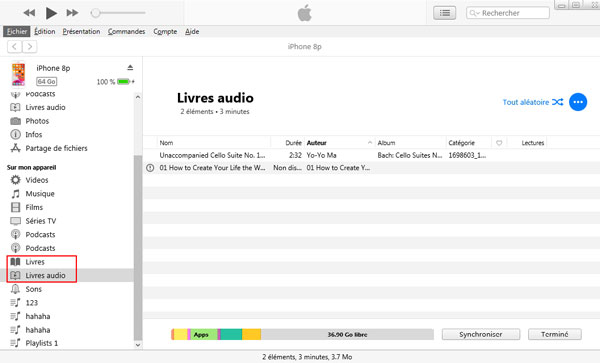Click the Partage de fichiers app icon
This screenshot has width=600, height=363.
(x=15, y=148)
